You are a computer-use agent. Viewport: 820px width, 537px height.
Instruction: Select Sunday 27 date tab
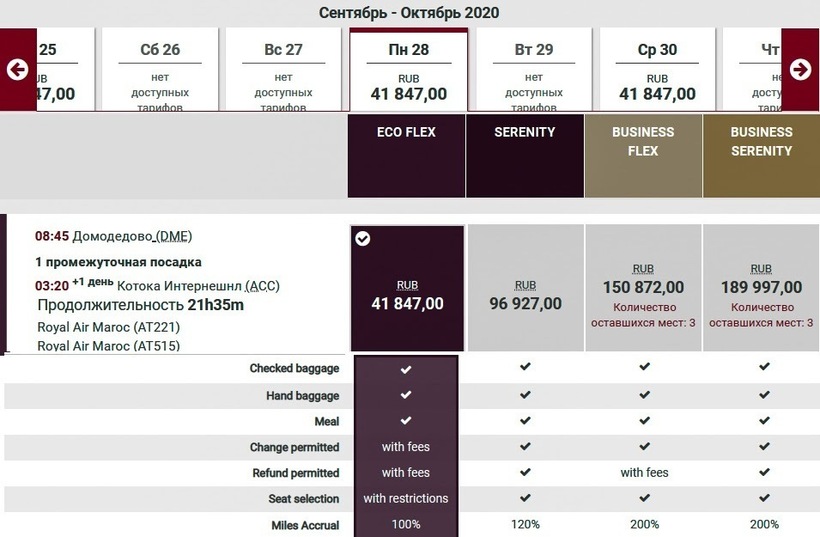[x=283, y=70]
